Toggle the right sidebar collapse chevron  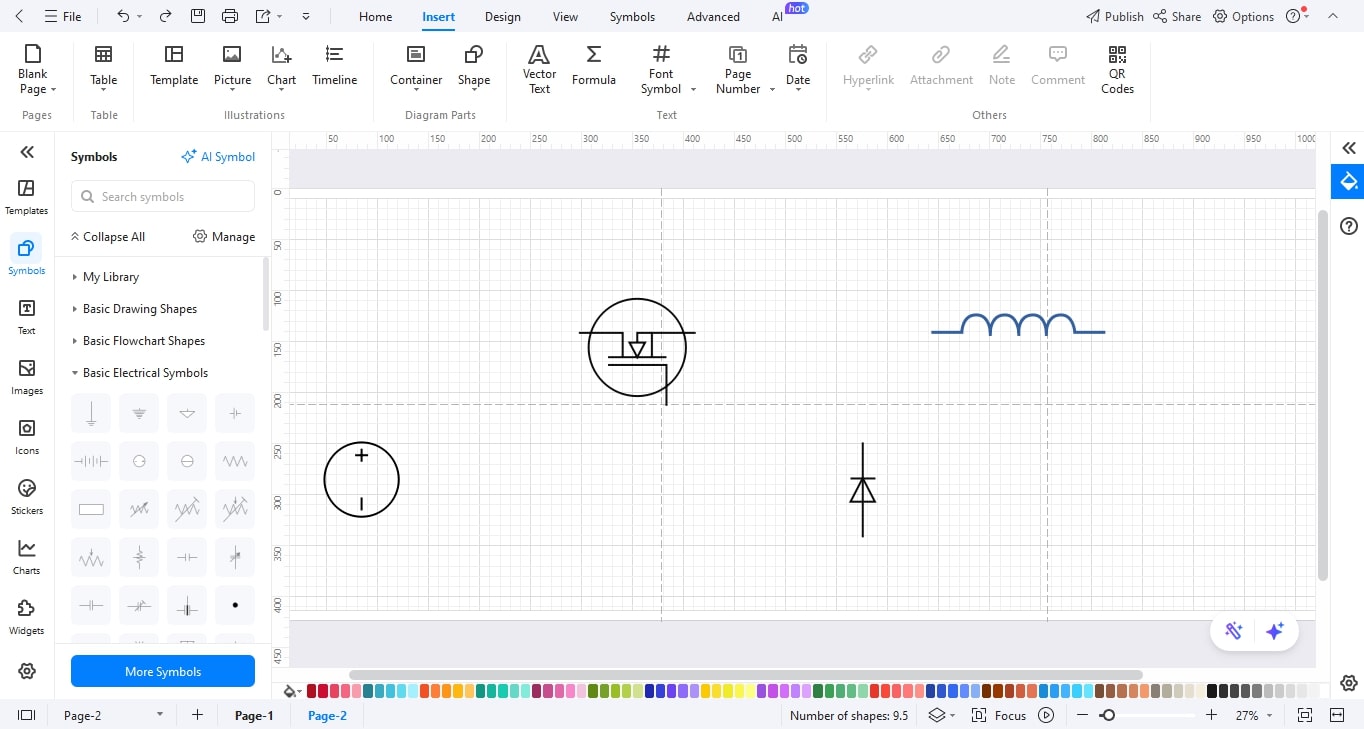point(1348,147)
